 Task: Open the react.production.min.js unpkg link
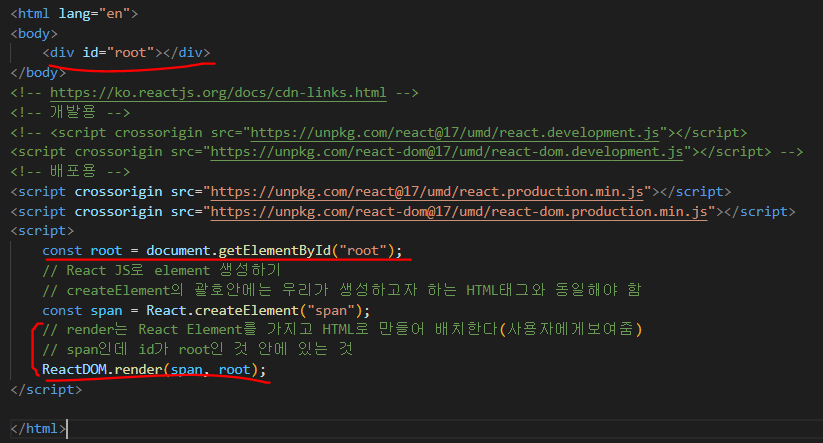tap(427, 192)
